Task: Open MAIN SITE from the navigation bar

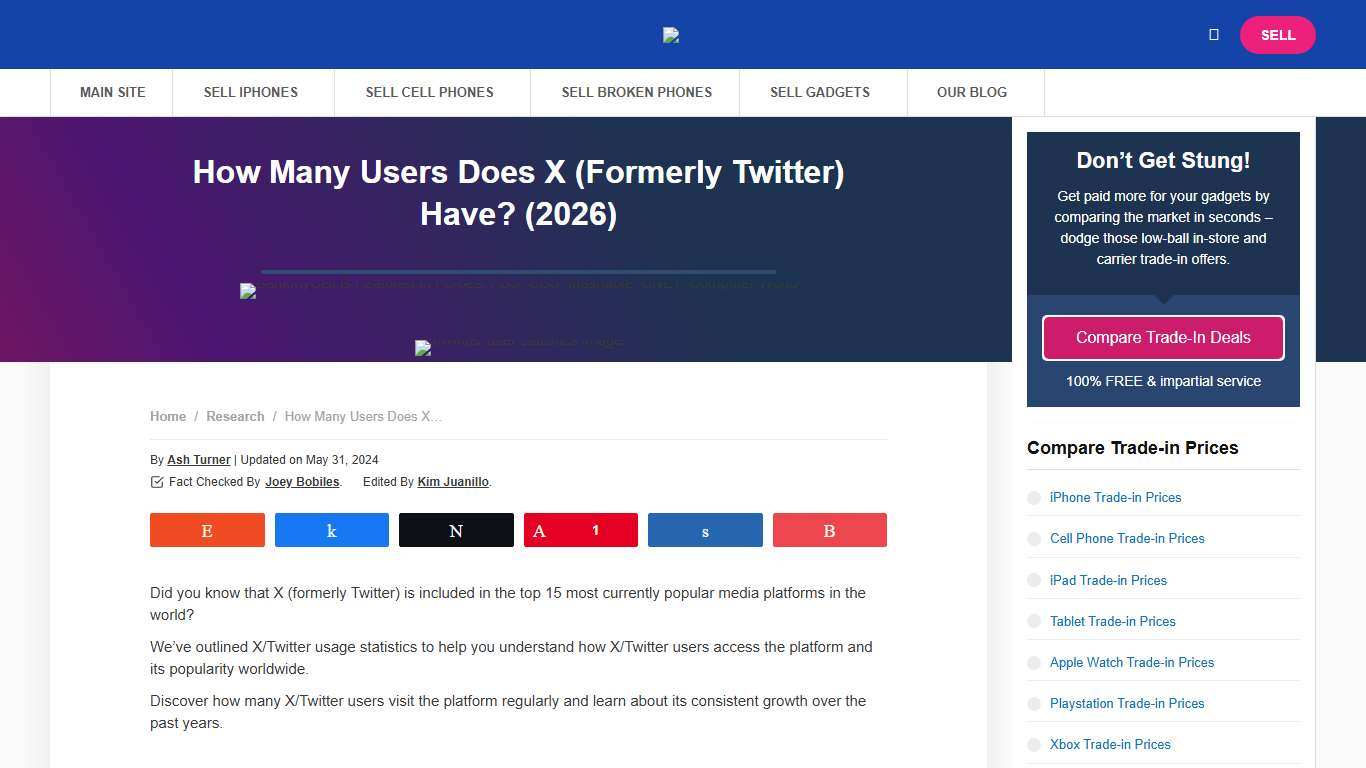Action: 112,92
